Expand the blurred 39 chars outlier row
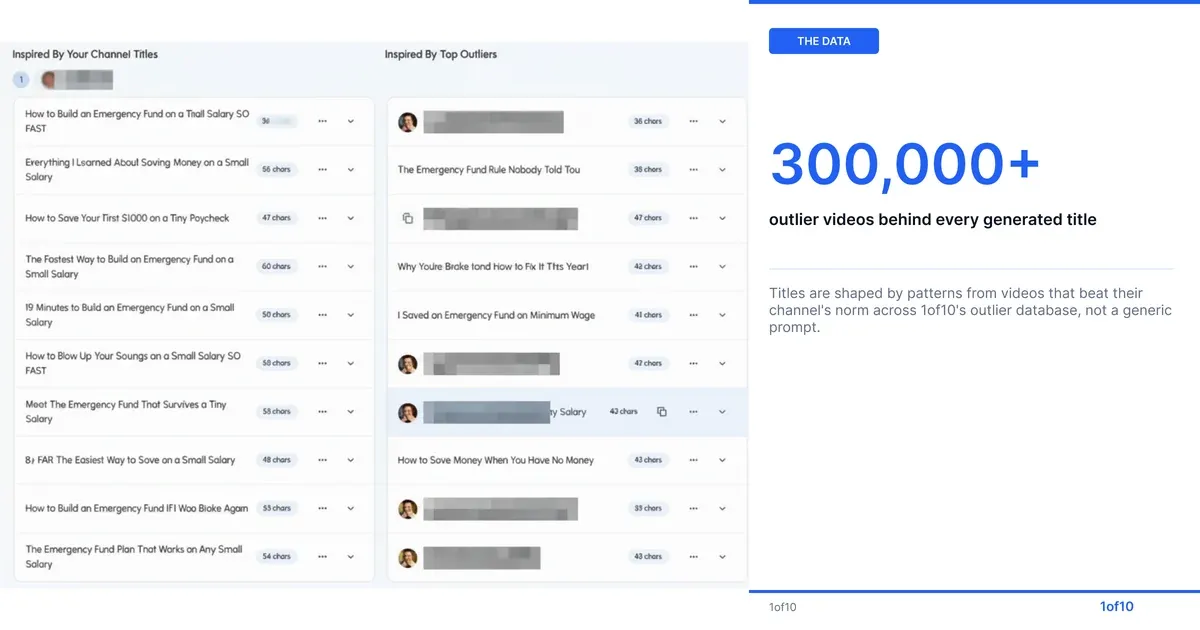The width and height of the screenshot is (1200, 630). pos(722,508)
